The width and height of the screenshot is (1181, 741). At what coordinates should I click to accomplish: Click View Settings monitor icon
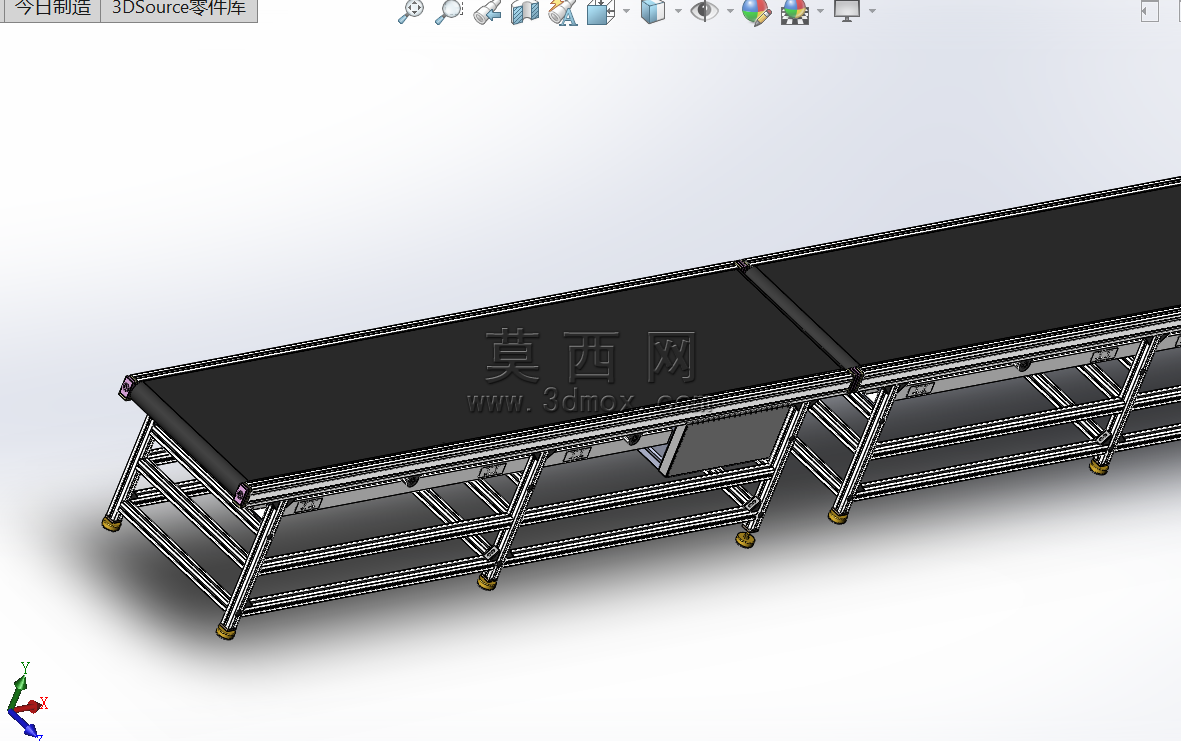click(847, 11)
